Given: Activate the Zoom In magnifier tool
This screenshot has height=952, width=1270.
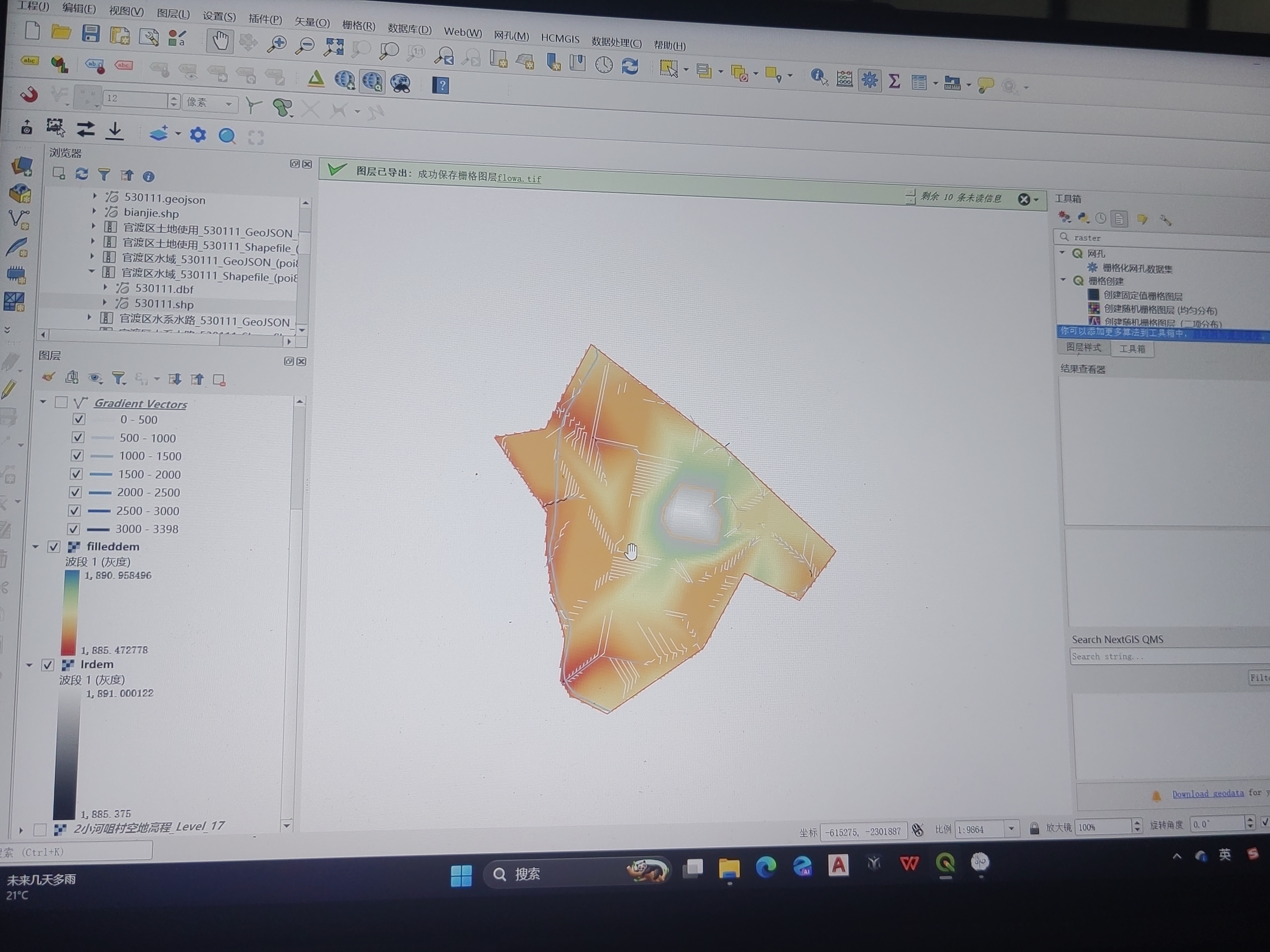Looking at the screenshot, I should coord(277,44).
